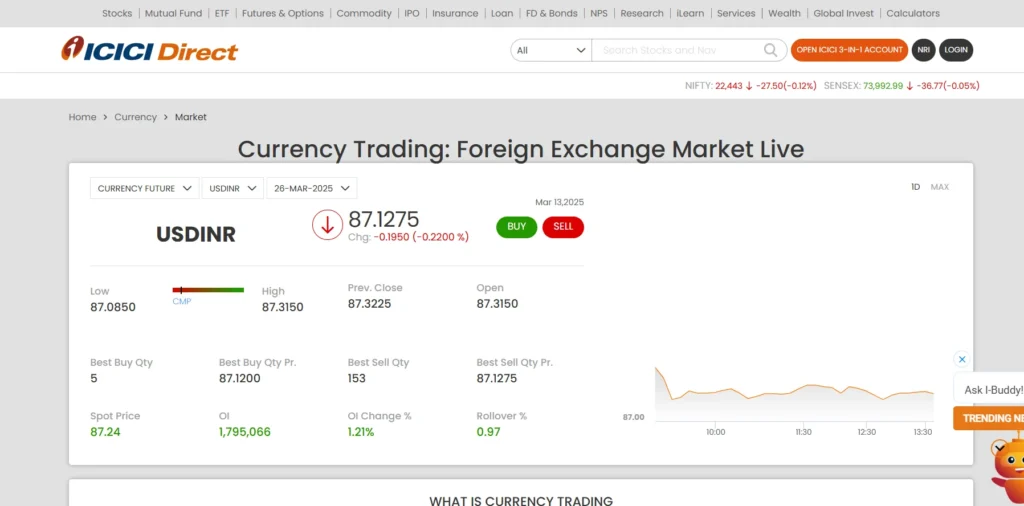Click the OI value 1,795,066
The image size is (1024, 506).
click(x=245, y=432)
